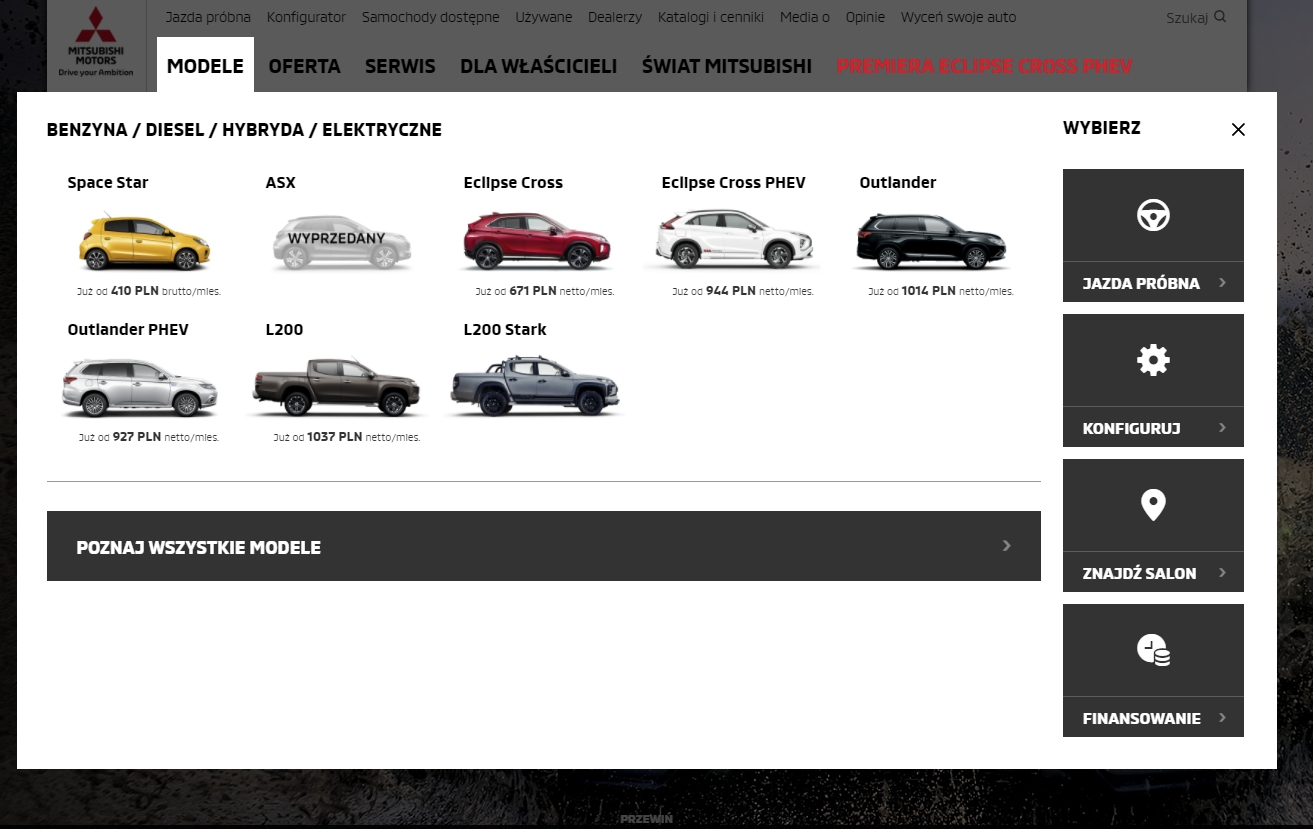Image resolution: width=1313 pixels, height=829 pixels.
Task: Click arrow on Poznaj wszystkie modele bar
Action: [1007, 546]
